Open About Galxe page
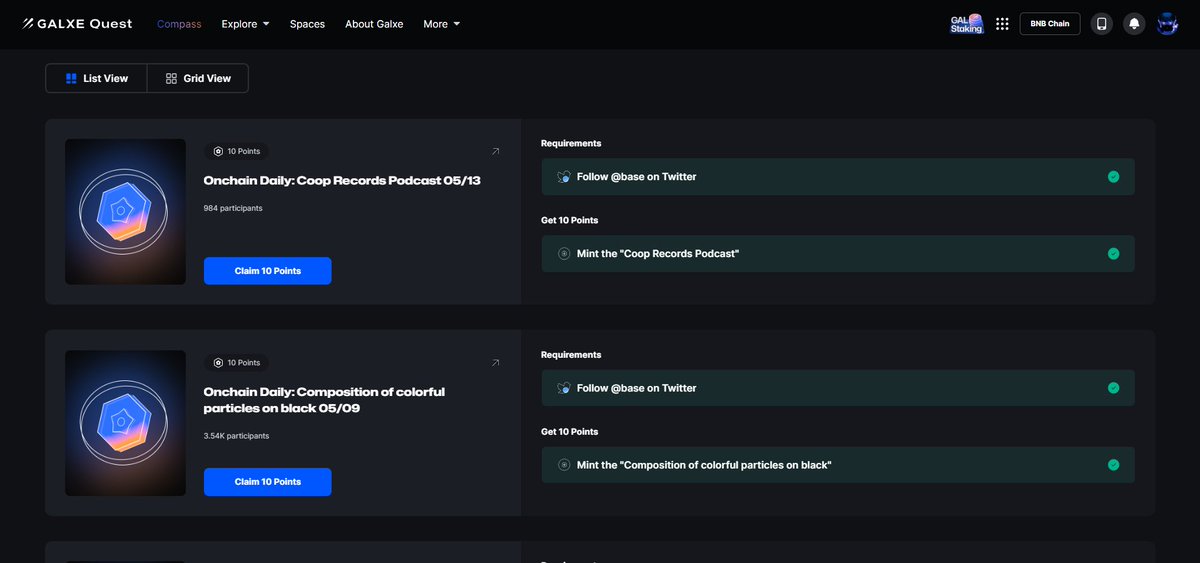1200x563 pixels. click(374, 24)
